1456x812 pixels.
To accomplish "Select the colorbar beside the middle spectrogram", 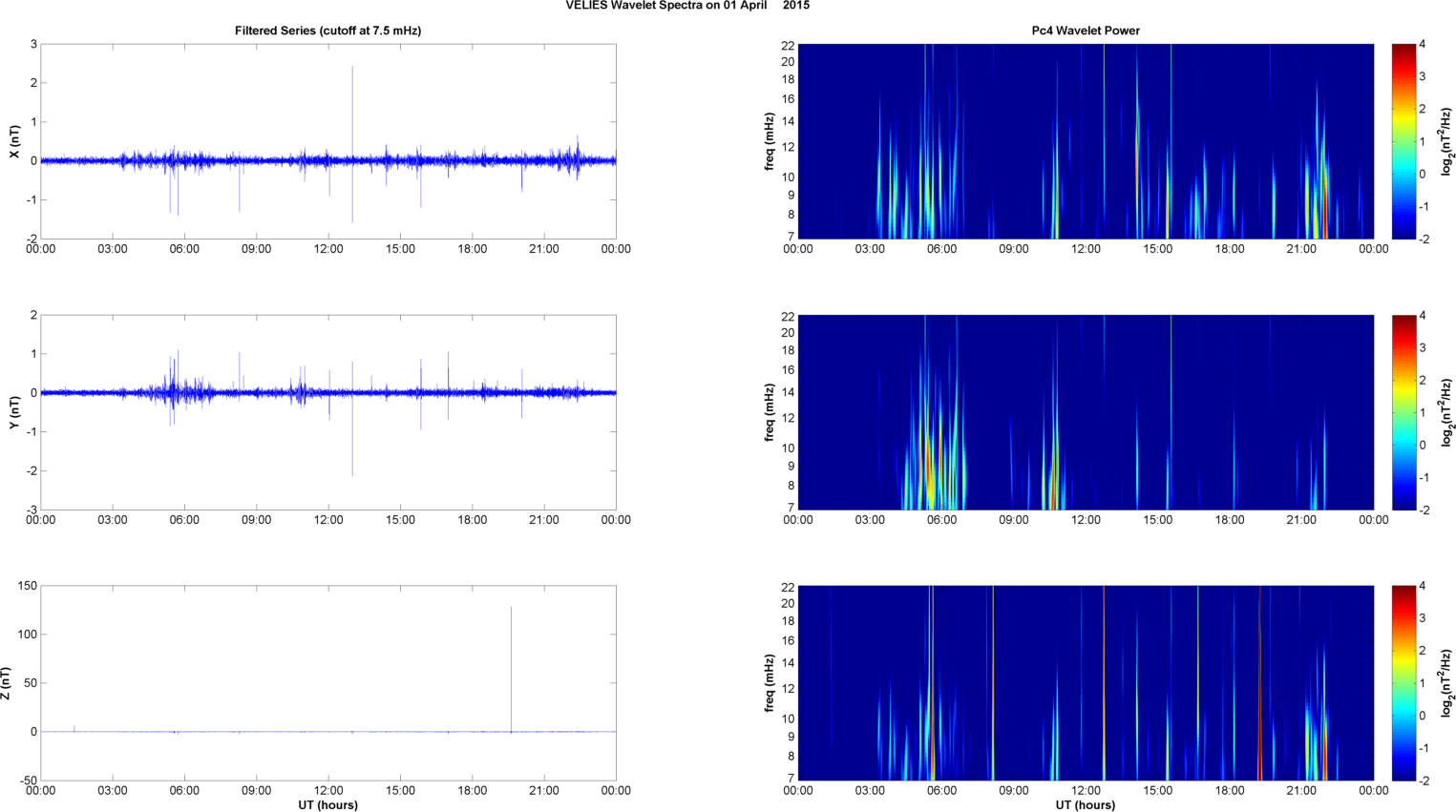I will pyautogui.click(x=1403, y=412).
